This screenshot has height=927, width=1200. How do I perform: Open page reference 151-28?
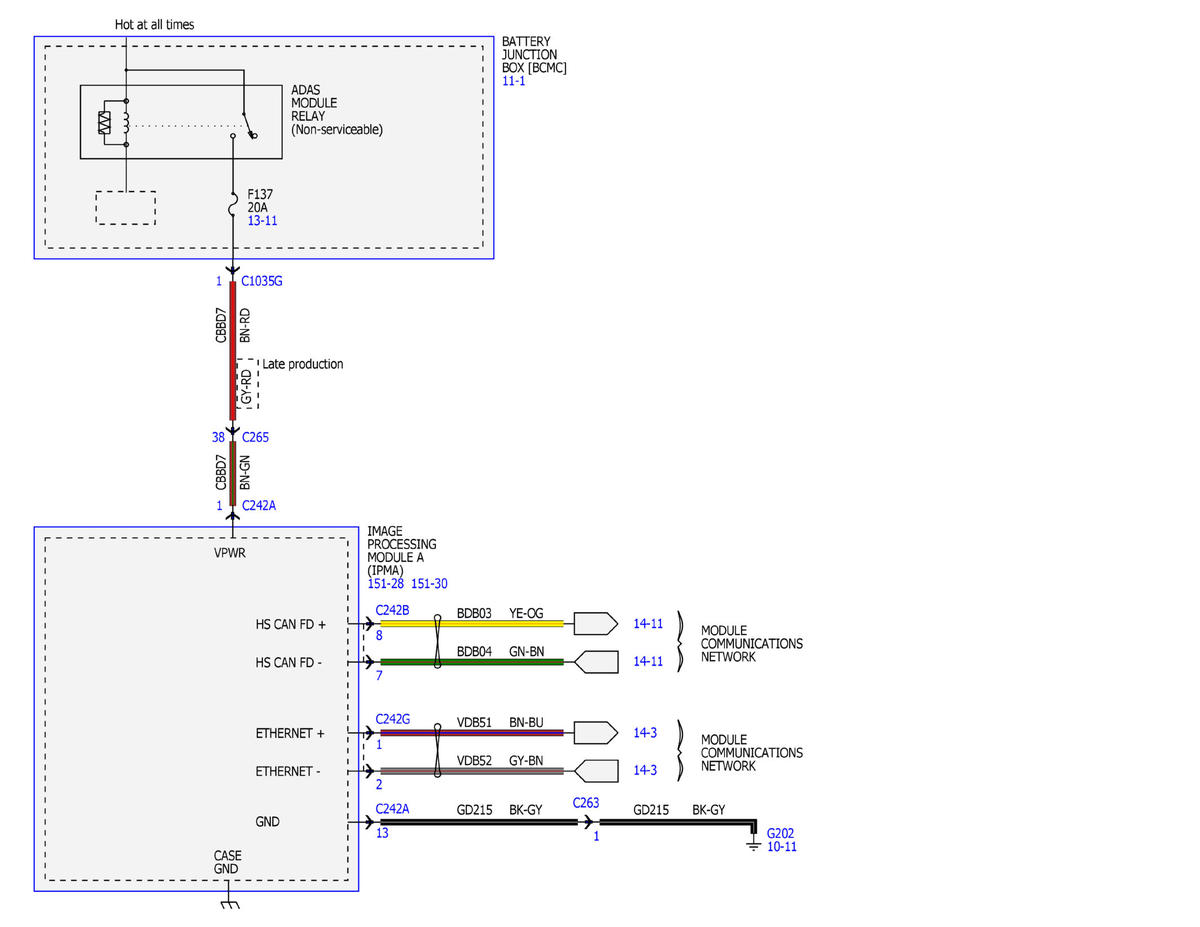point(385,583)
